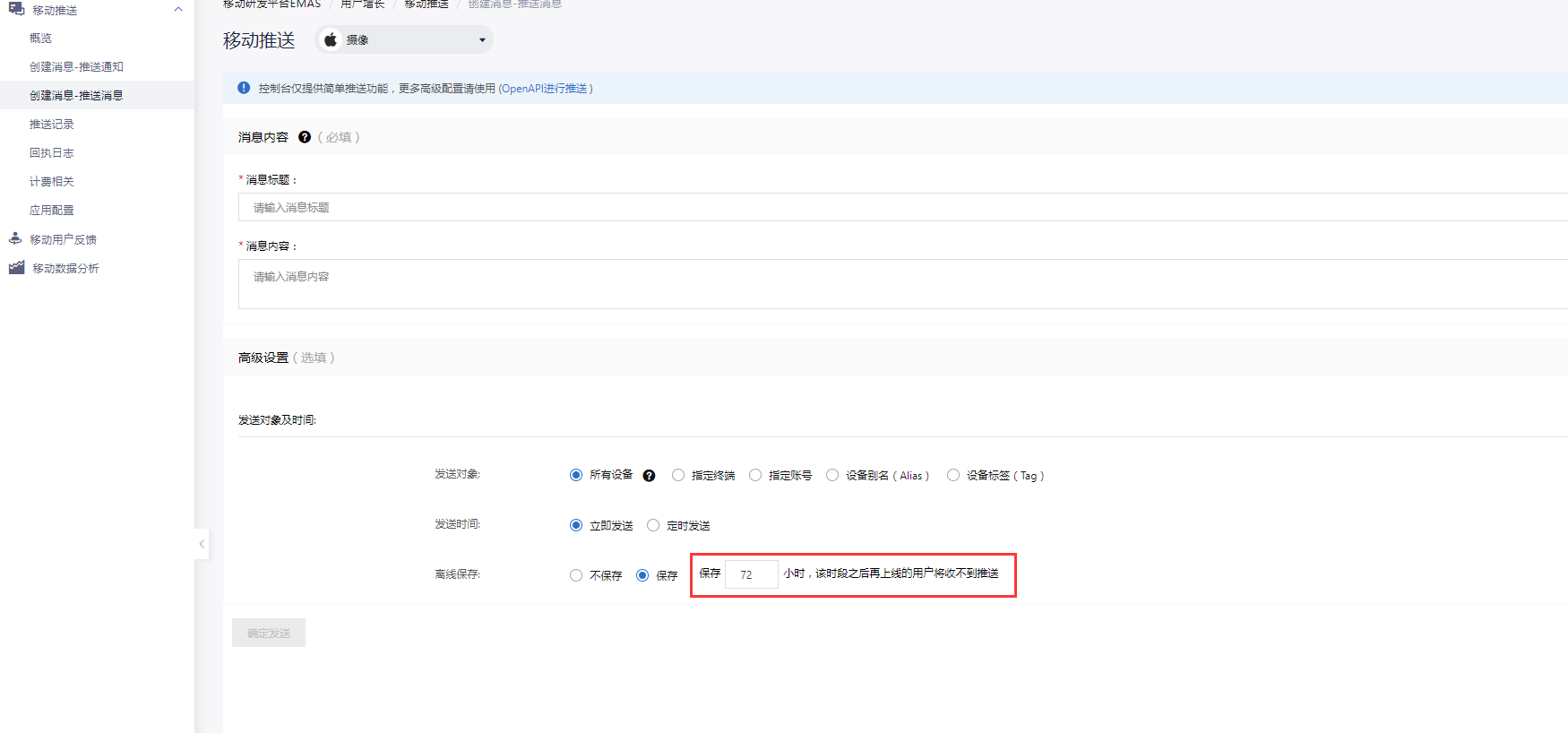Viewport: 1568px width, 733px height.
Task: Open 创建消息-推送通知 page
Action: [76, 67]
